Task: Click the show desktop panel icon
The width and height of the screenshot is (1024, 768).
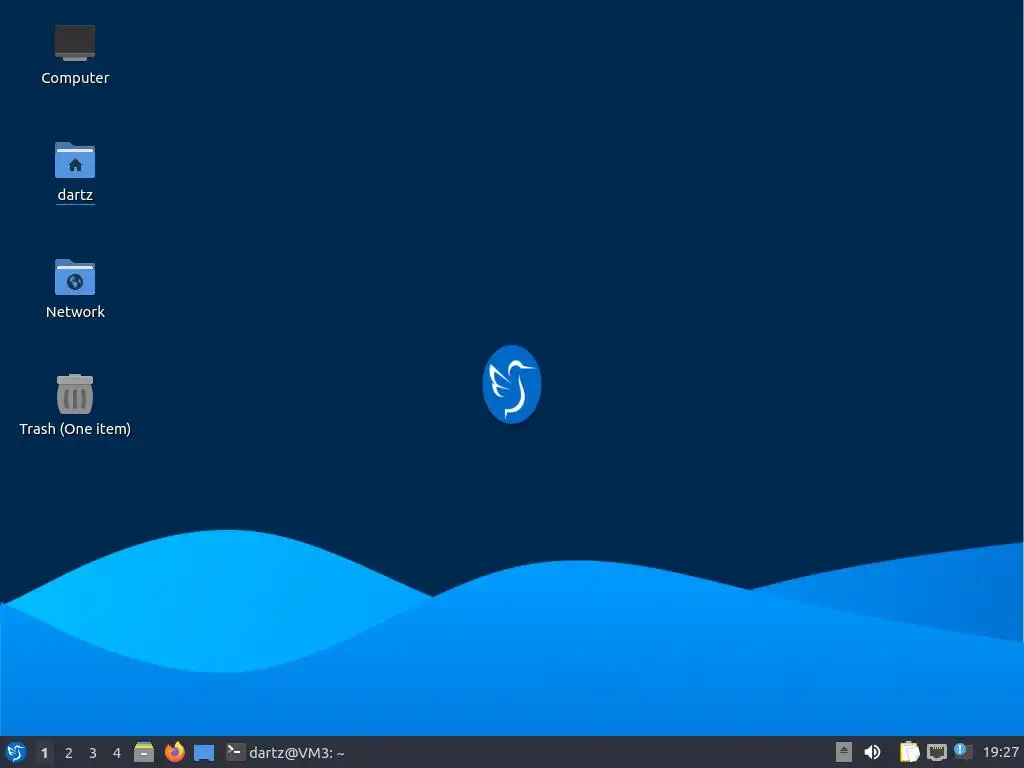Action: point(204,752)
